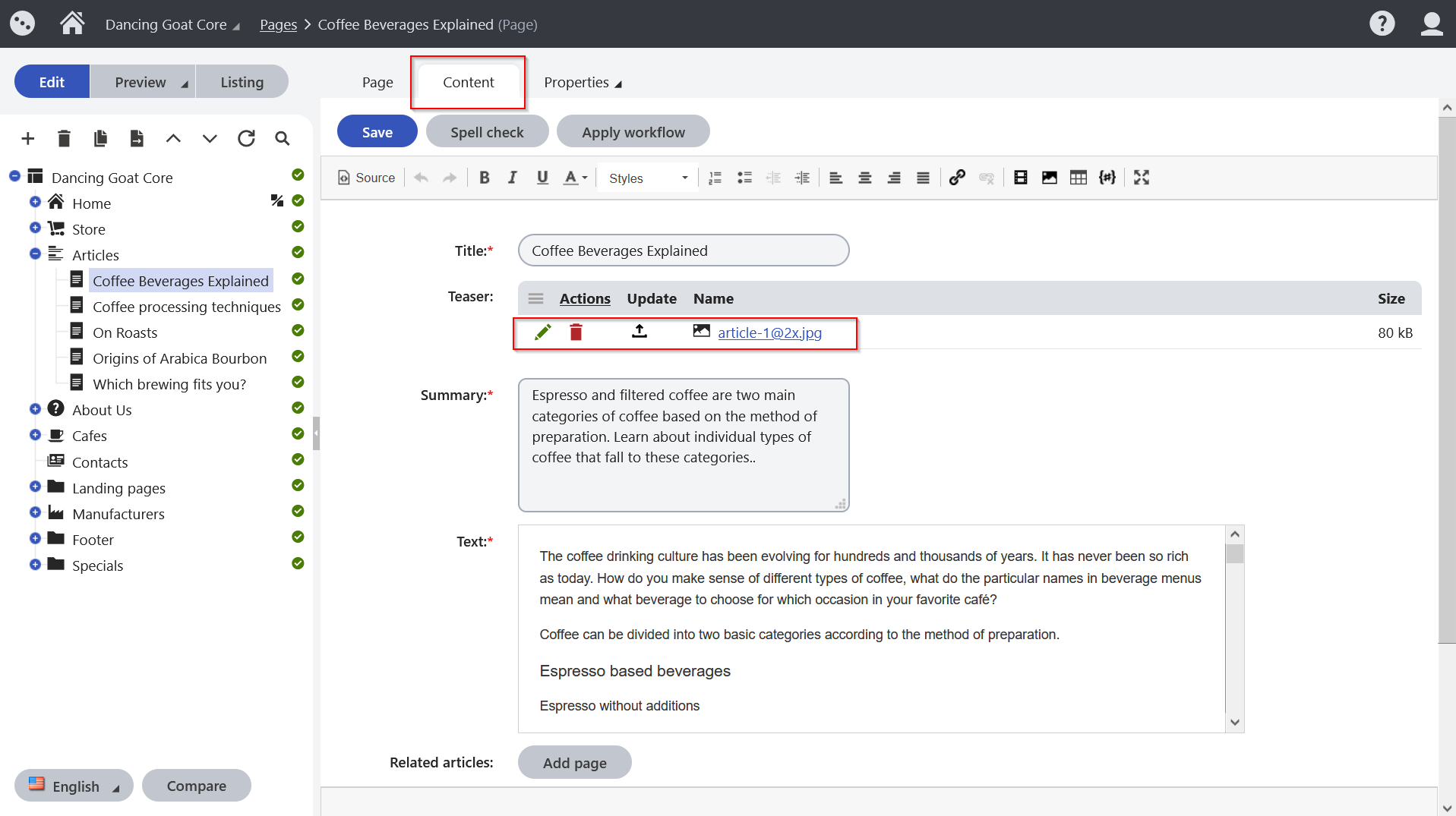1456x816 pixels.
Task: Insert a hyperlink in the text editor
Action: (x=956, y=177)
